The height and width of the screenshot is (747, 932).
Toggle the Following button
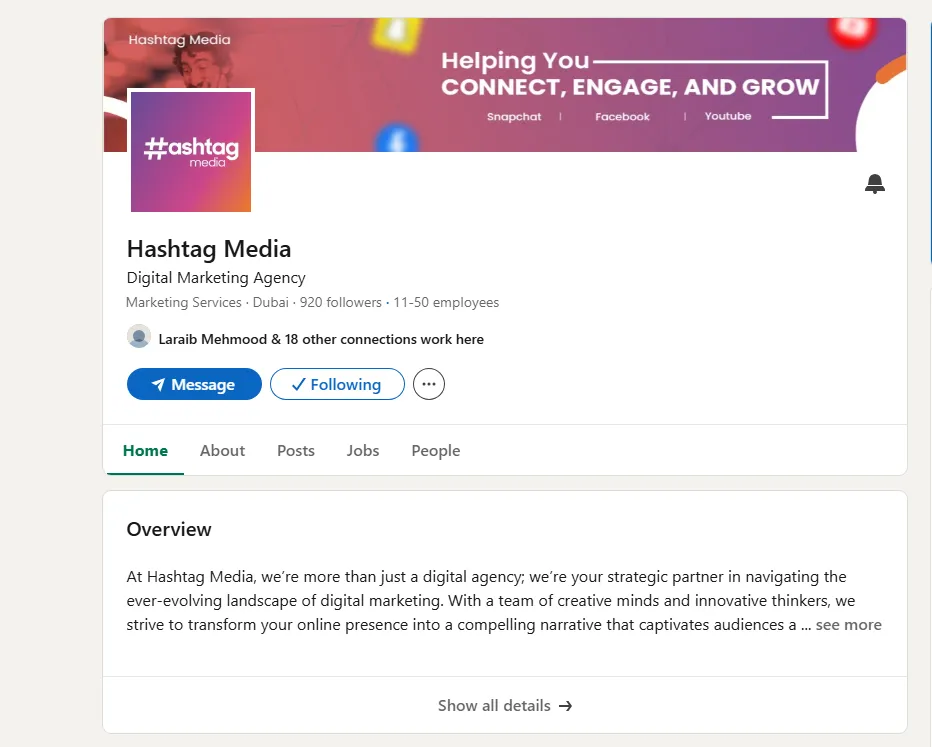[337, 384]
